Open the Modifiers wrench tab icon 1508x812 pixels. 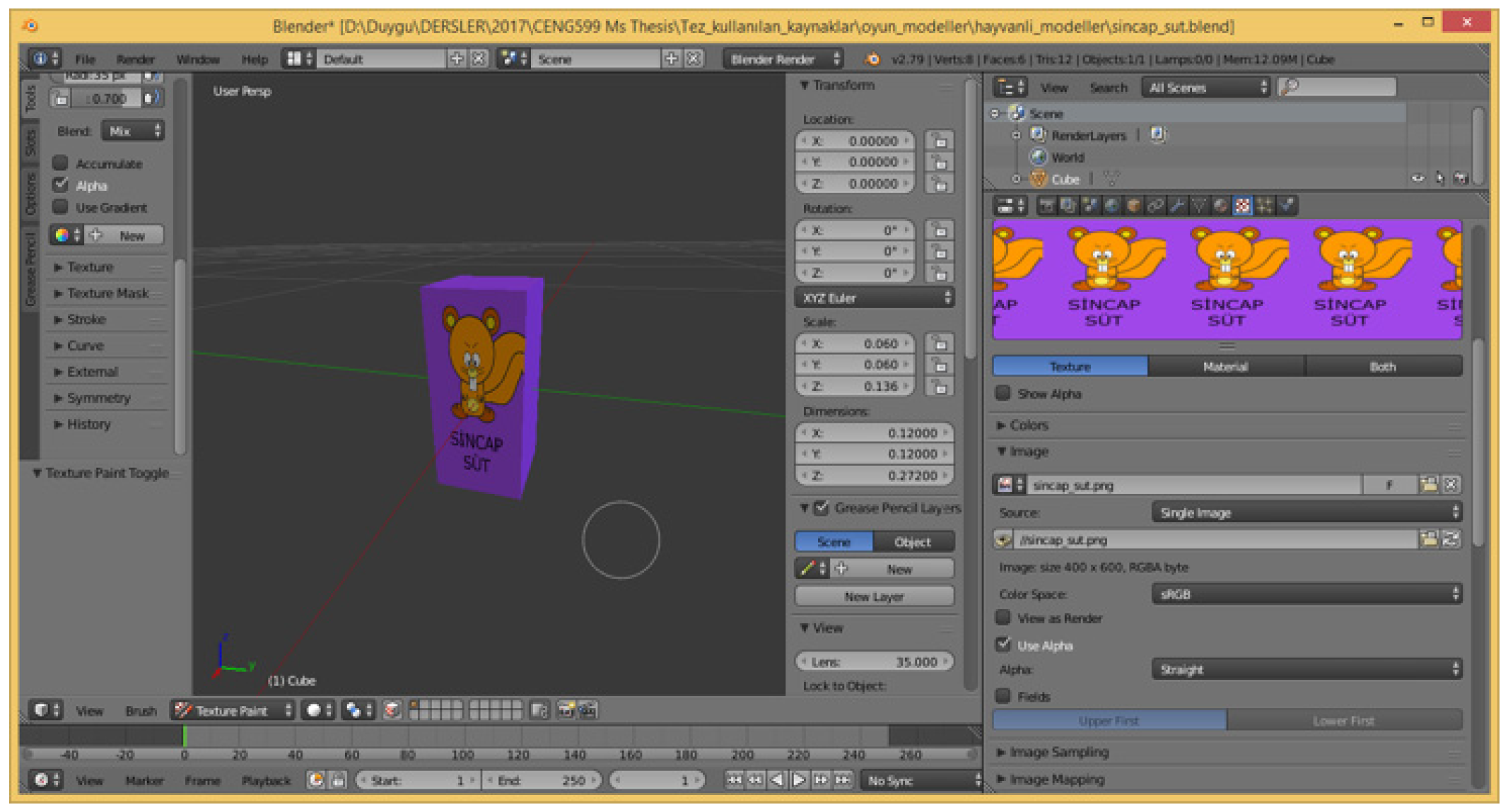pyautogui.click(x=1177, y=206)
